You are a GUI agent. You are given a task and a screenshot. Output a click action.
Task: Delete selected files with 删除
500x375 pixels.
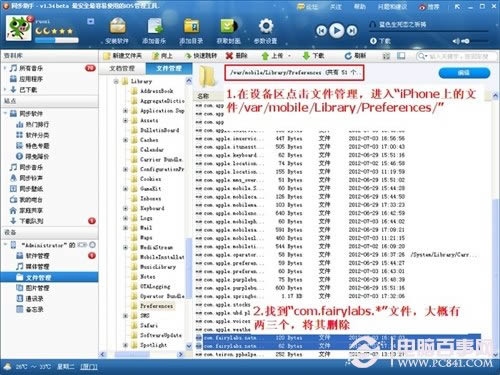coord(236,56)
